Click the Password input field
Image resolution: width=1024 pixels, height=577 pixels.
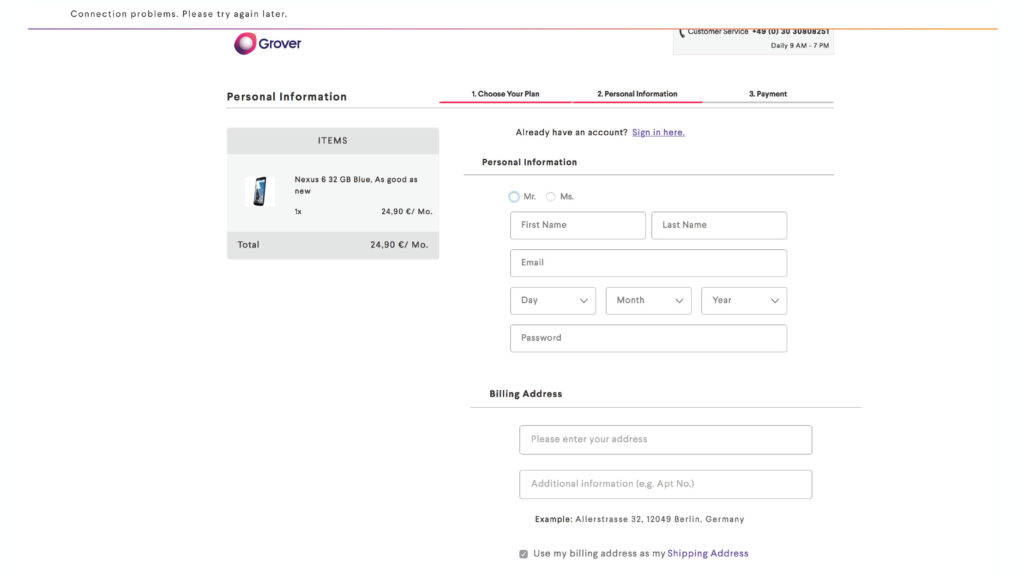click(648, 338)
